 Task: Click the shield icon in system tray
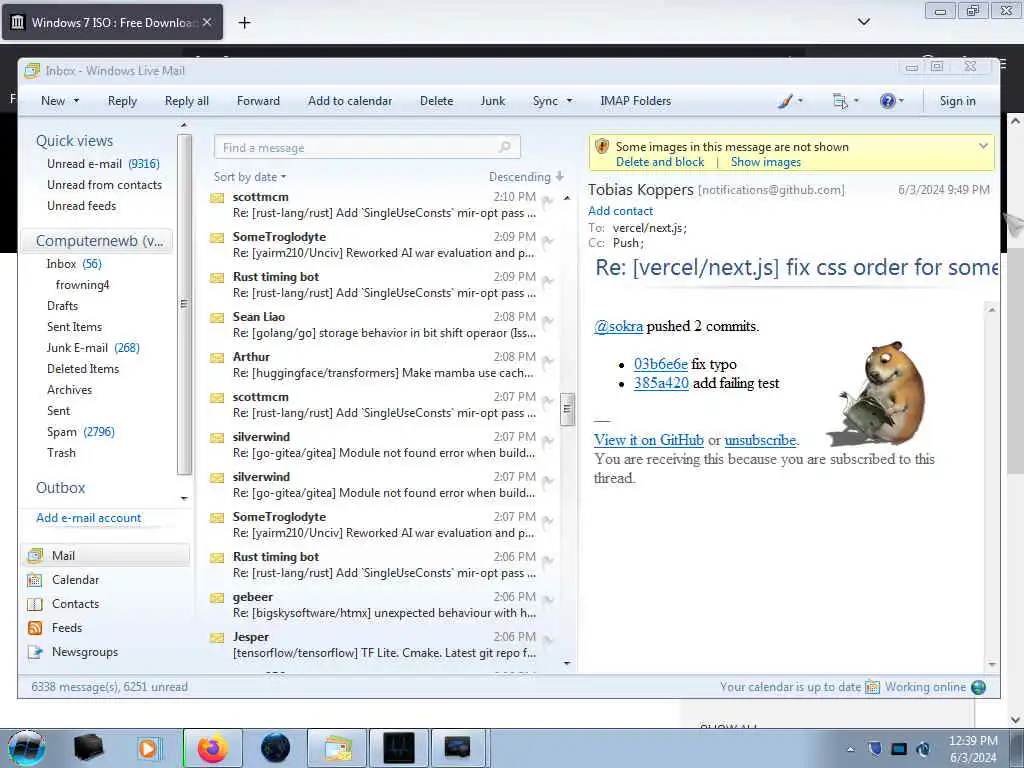pyautogui.click(x=875, y=749)
